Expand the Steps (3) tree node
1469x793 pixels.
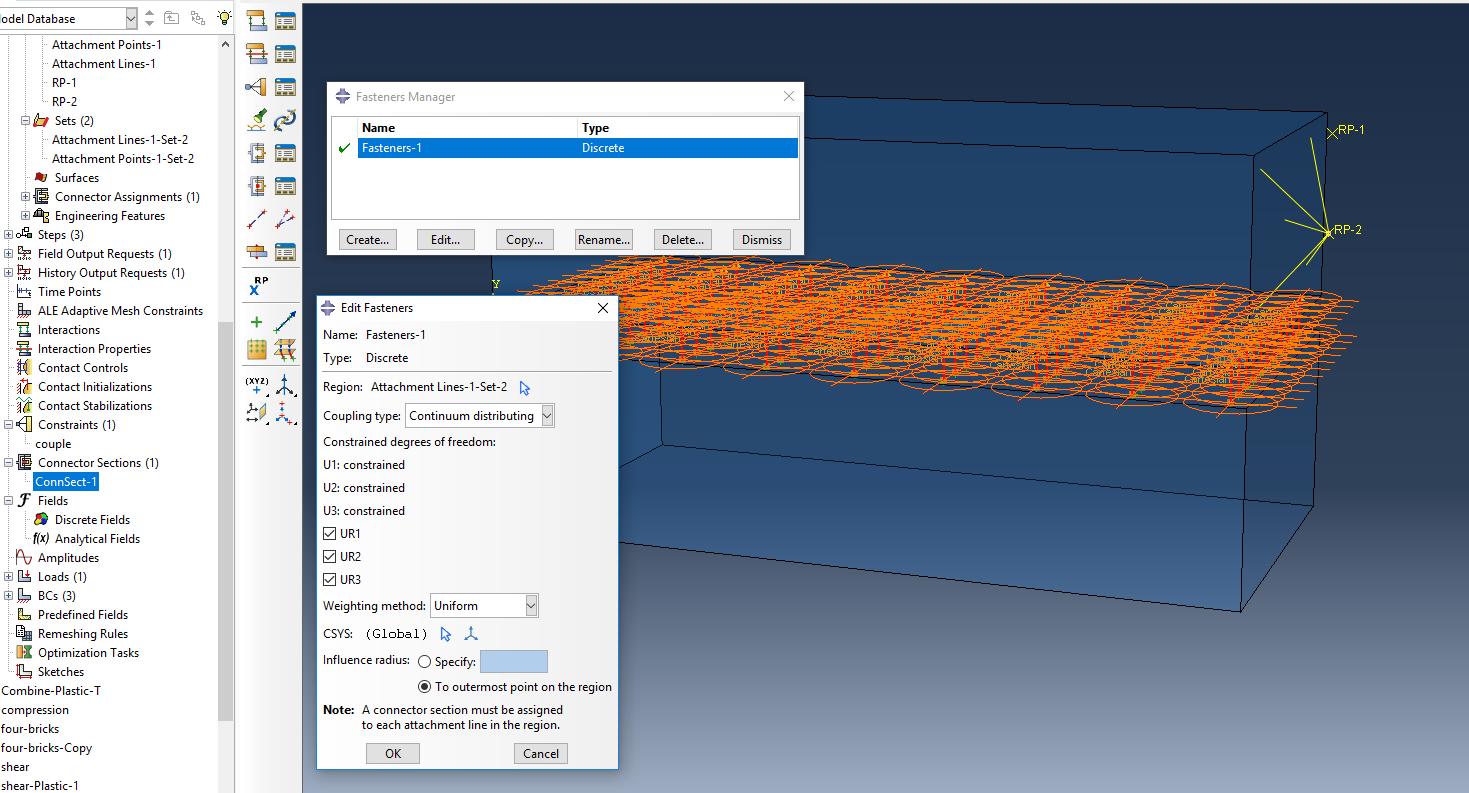coord(9,235)
